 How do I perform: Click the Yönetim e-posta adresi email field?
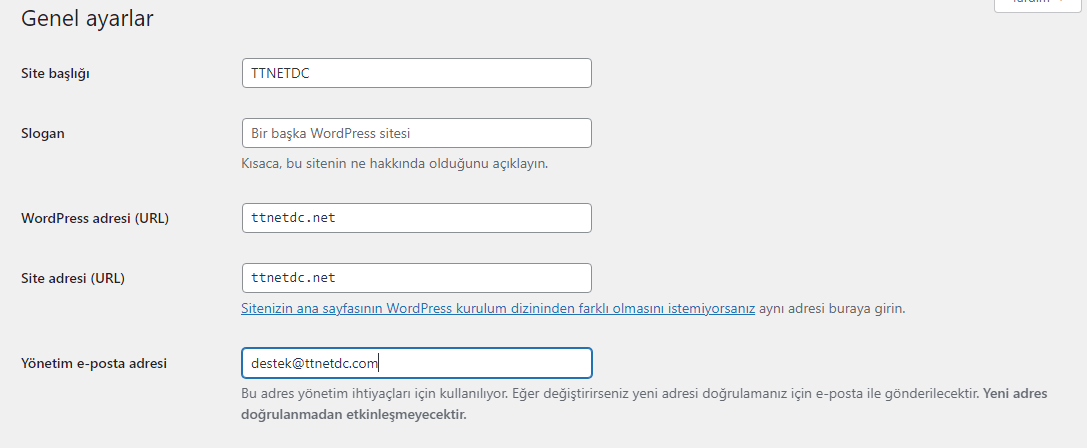point(417,363)
